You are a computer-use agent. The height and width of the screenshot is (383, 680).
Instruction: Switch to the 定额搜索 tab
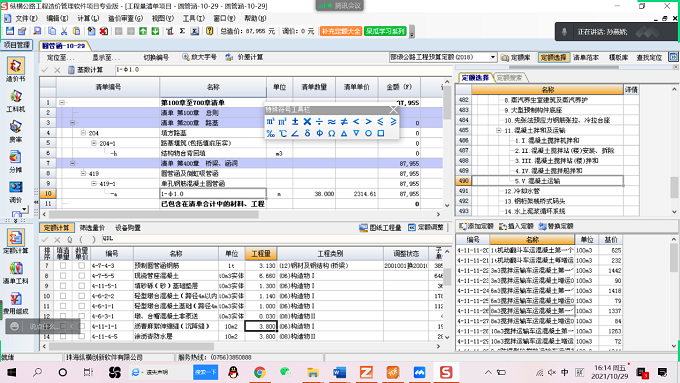tap(510, 78)
